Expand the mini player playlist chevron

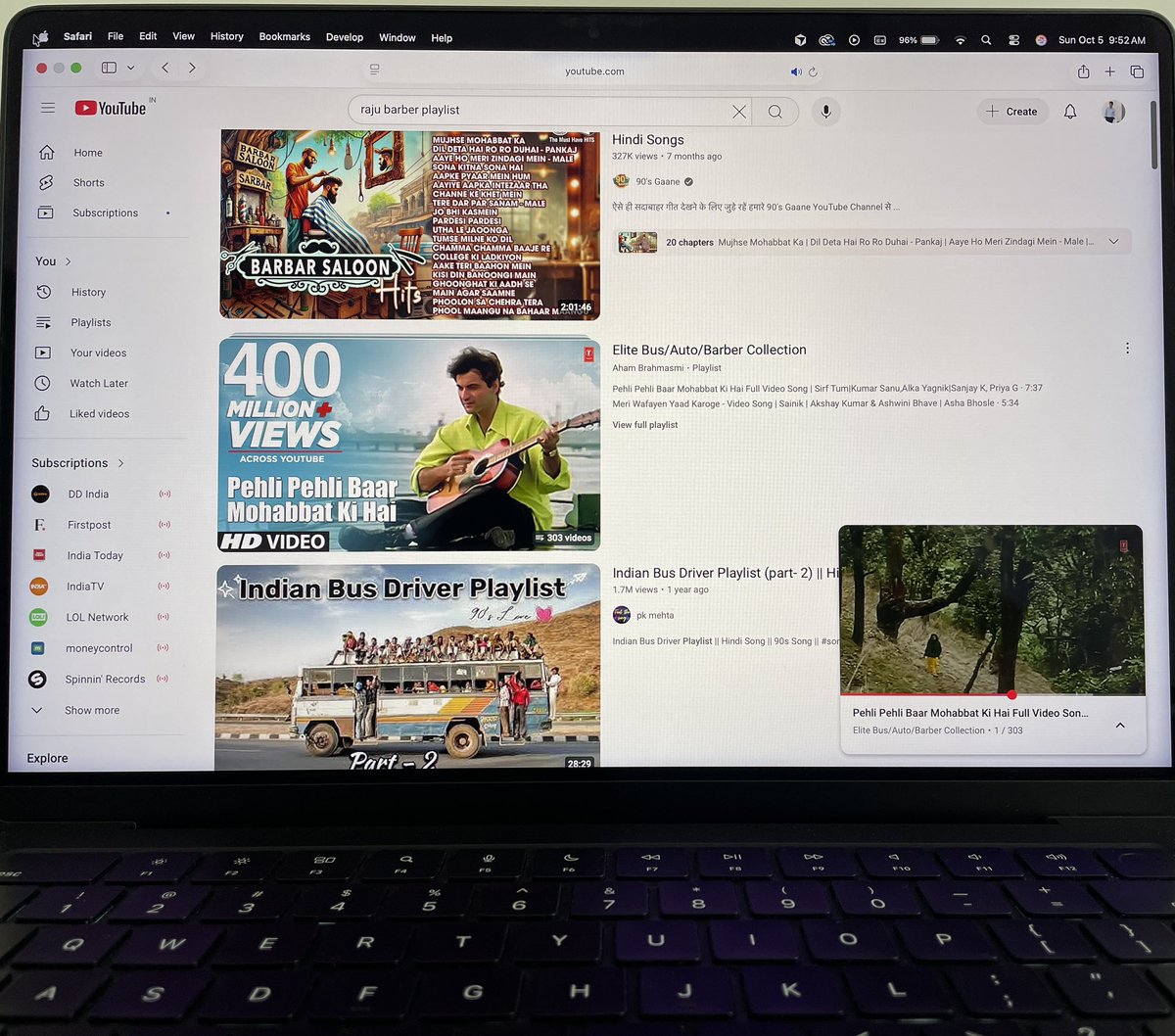pos(1120,726)
